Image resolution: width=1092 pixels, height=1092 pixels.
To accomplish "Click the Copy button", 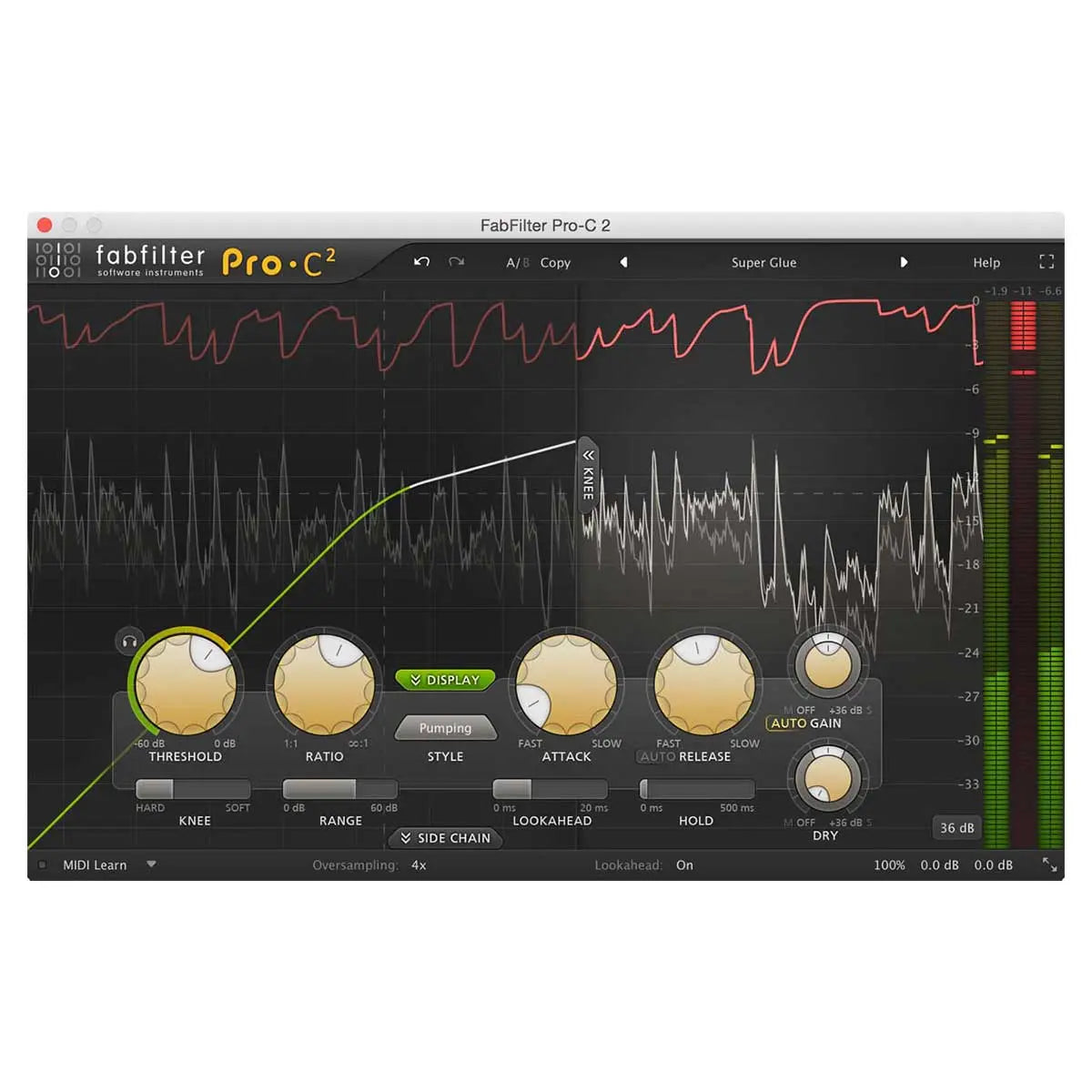I will pyautogui.click(x=554, y=262).
